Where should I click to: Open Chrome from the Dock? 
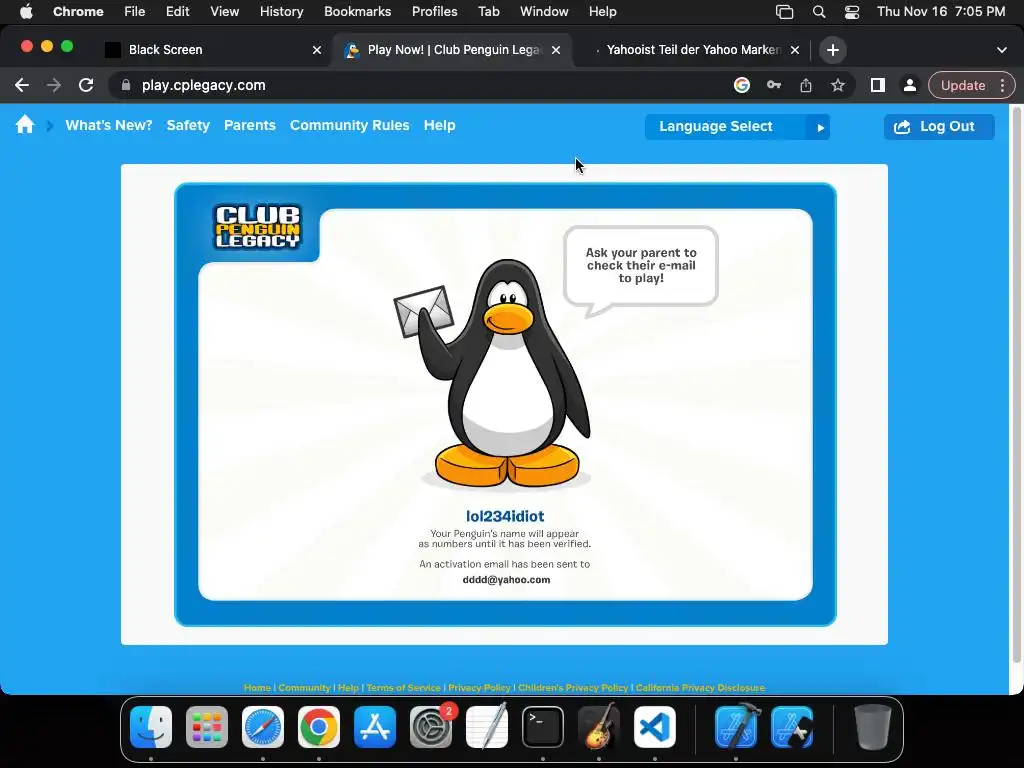[319, 727]
